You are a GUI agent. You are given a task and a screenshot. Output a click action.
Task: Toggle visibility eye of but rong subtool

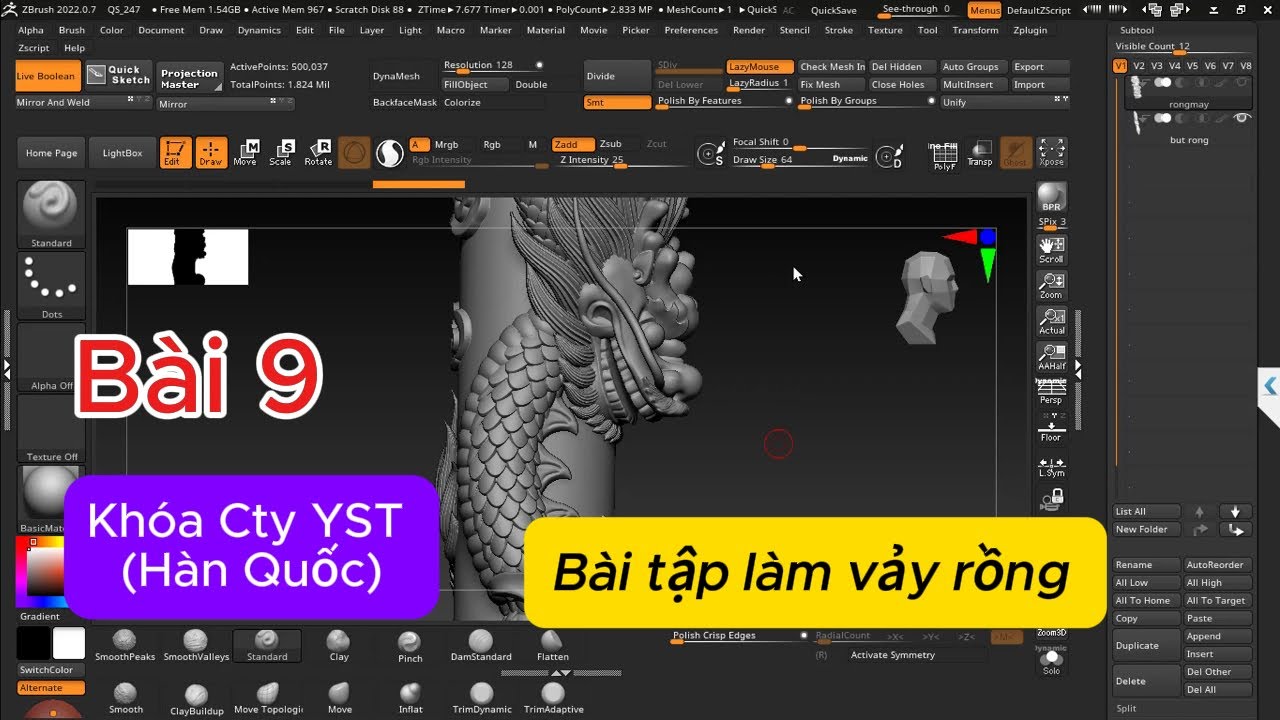click(1242, 118)
